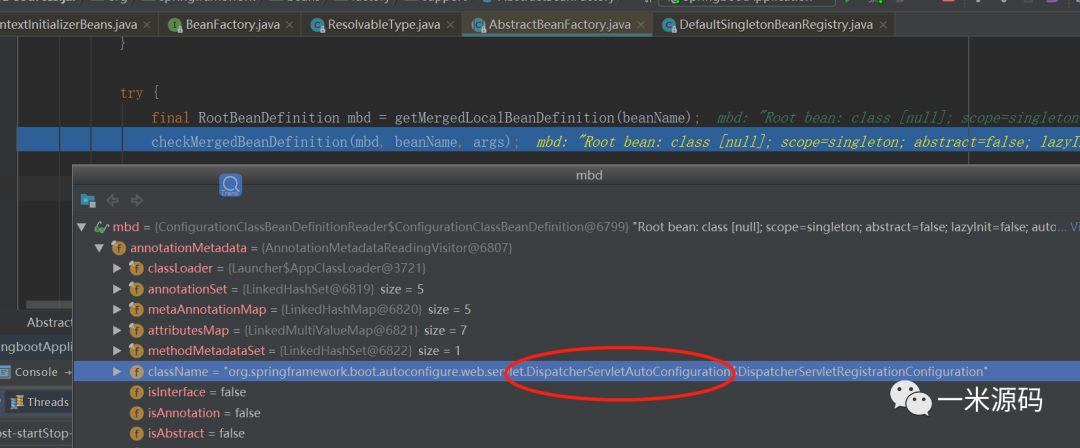Expand the attributesMap node
The height and width of the screenshot is (448, 1080).
click(118, 330)
